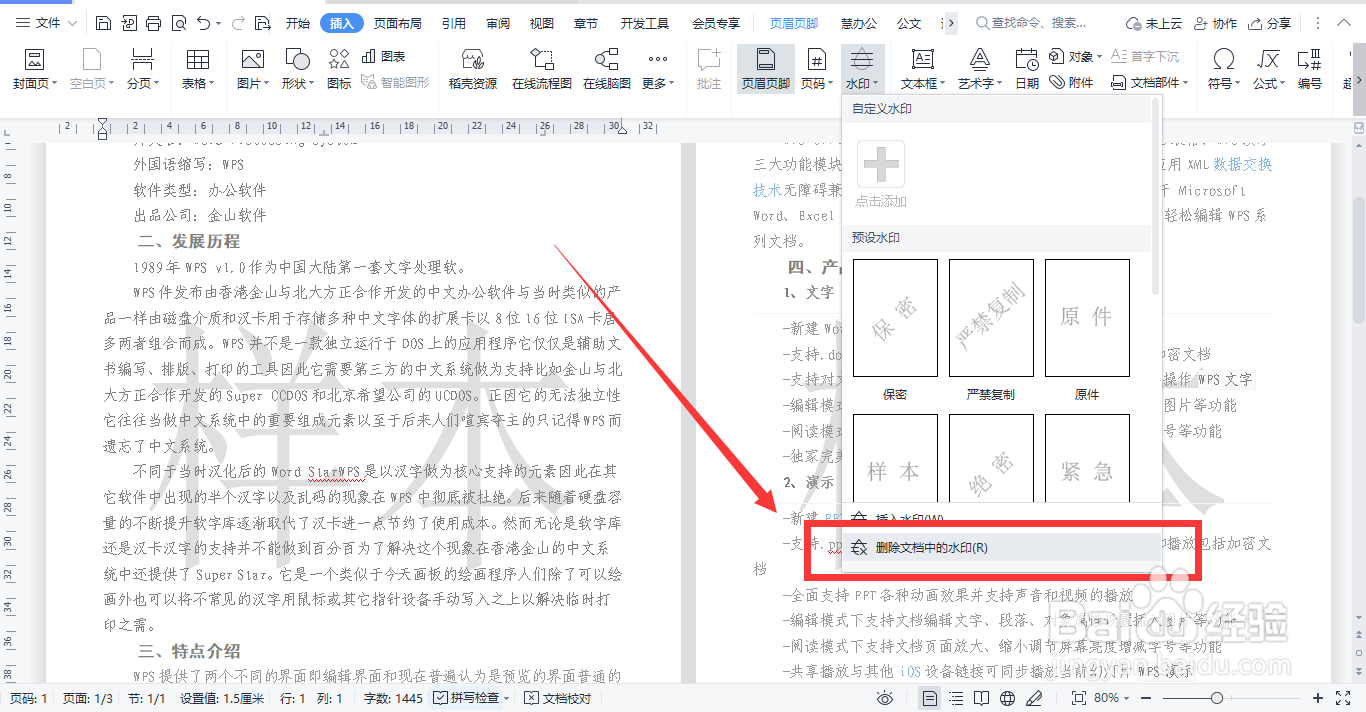Toggle eye protection mode icon in status bar
The height and width of the screenshot is (712, 1366).
point(885,698)
